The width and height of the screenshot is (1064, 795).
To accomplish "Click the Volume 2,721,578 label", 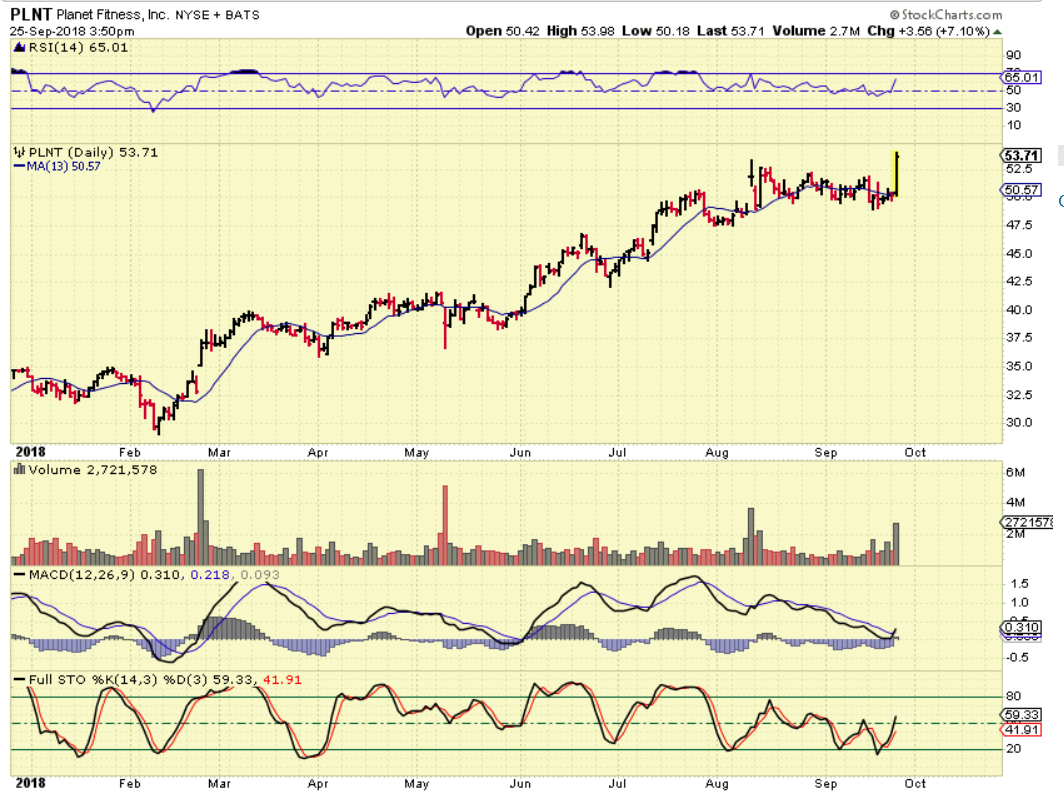I will coord(92,469).
